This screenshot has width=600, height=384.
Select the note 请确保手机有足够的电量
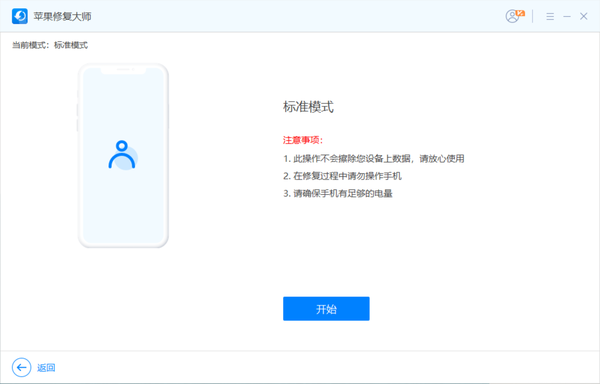(x=338, y=194)
